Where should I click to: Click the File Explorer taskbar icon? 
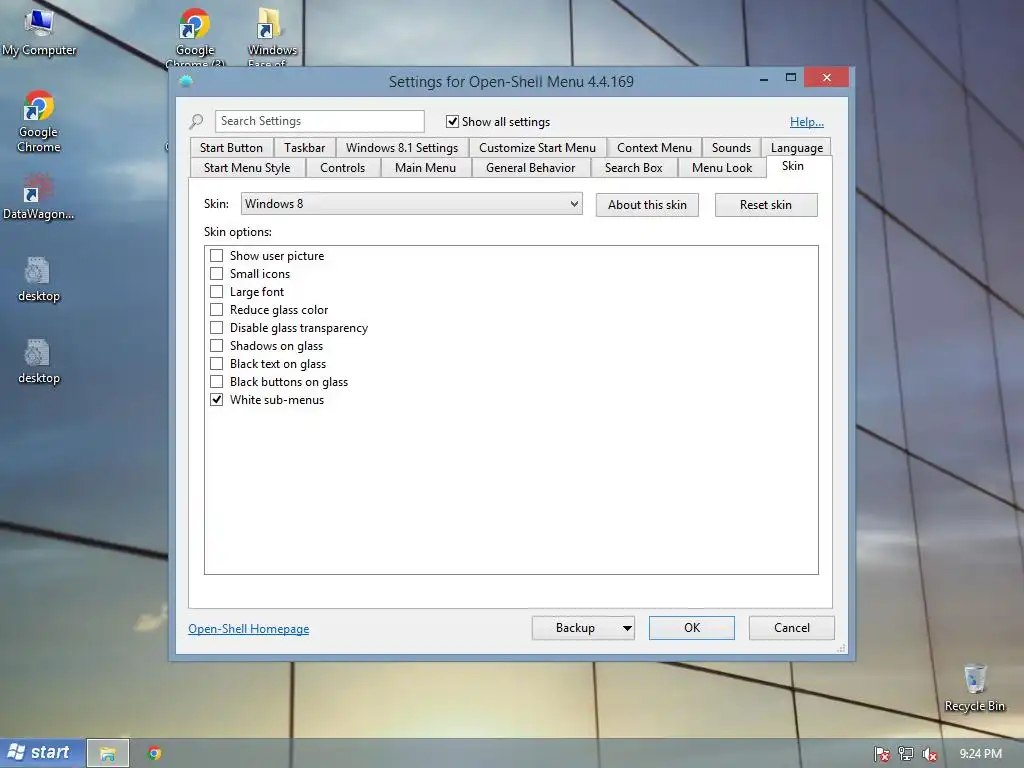click(x=108, y=754)
